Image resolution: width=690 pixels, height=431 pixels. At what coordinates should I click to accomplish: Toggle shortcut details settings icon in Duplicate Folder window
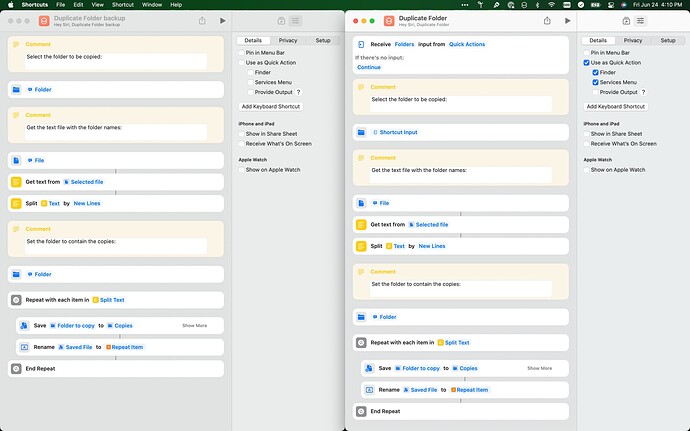(x=641, y=21)
